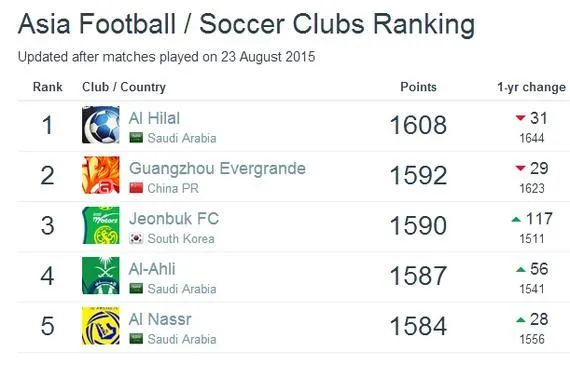The image size is (570, 392).
Task: Click the Al-Ahli club crest
Action: 101,275
